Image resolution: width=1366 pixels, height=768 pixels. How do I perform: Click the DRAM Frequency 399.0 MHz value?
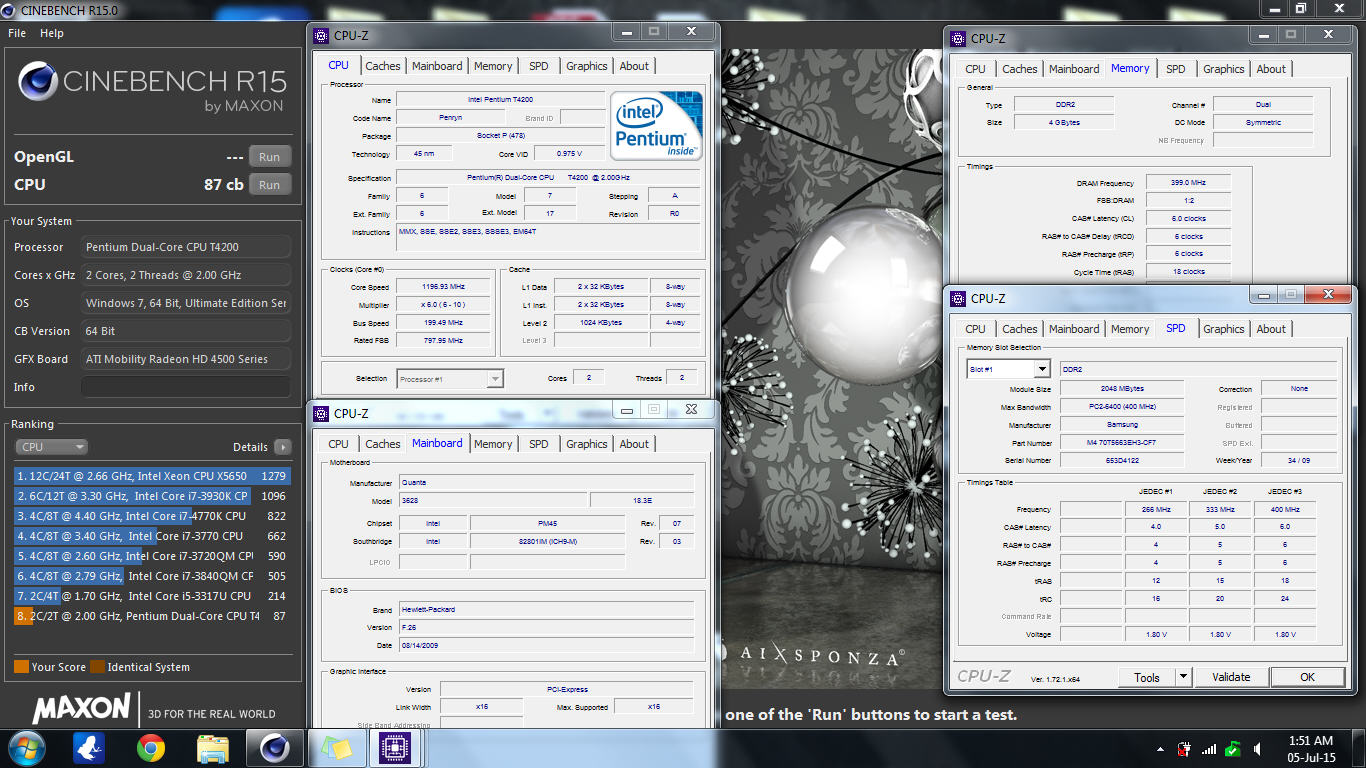pyautogui.click(x=1187, y=183)
